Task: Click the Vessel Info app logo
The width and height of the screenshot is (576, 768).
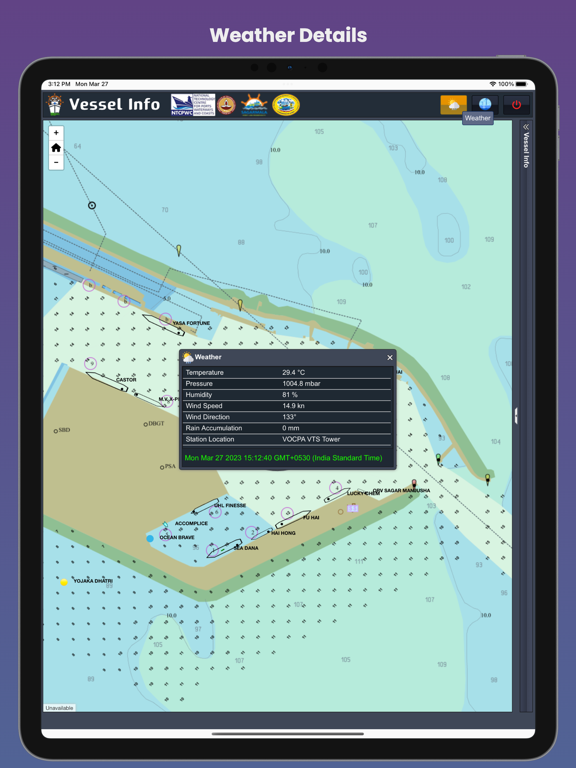Action: (x=54, y=104)
